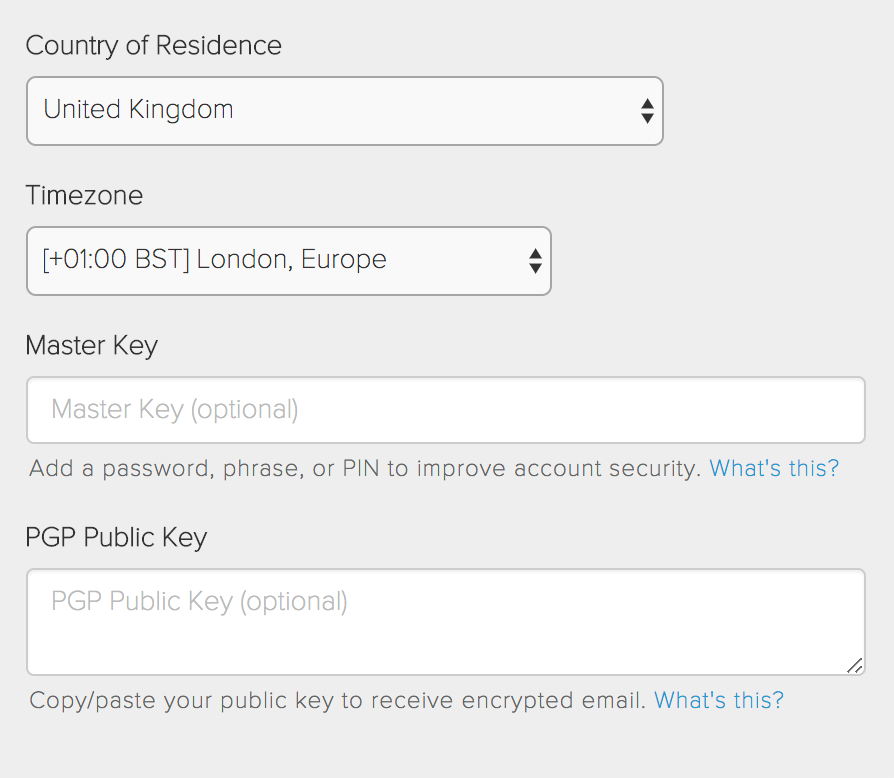Click the "Master Key" field label
The image size is (894, 778).
point(92,345)
